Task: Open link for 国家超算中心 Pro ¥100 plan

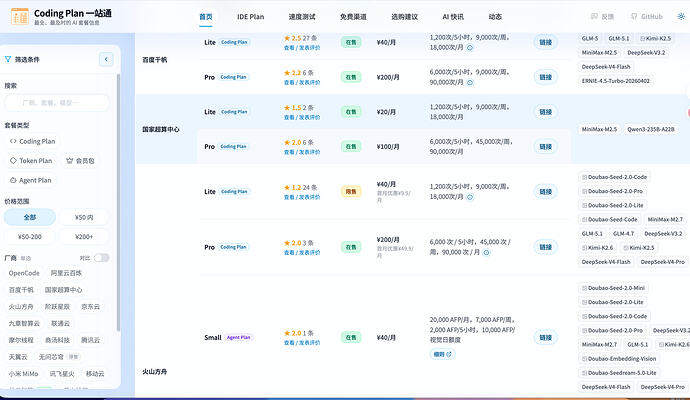Action: coord(545,147)
